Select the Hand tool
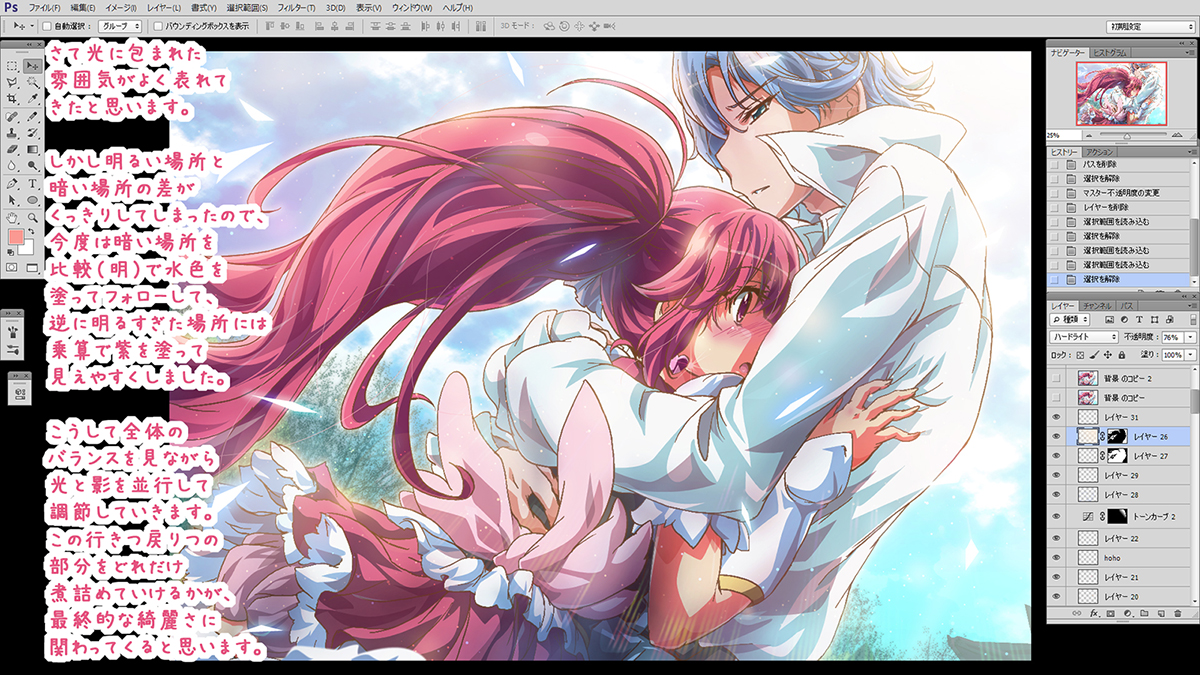1200x675 pixels. (12, 216)
